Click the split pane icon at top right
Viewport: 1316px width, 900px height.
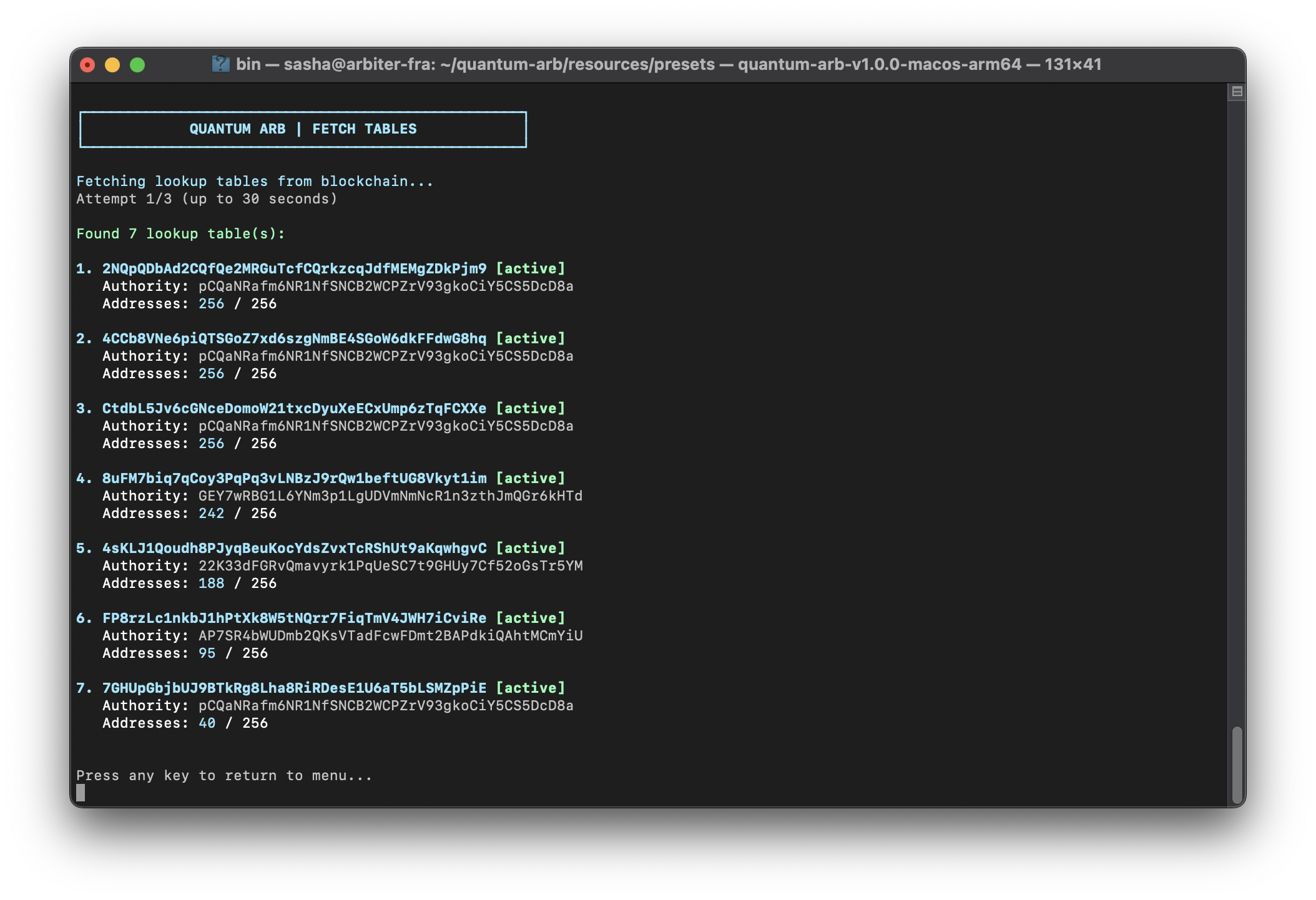coord(1237,92)
